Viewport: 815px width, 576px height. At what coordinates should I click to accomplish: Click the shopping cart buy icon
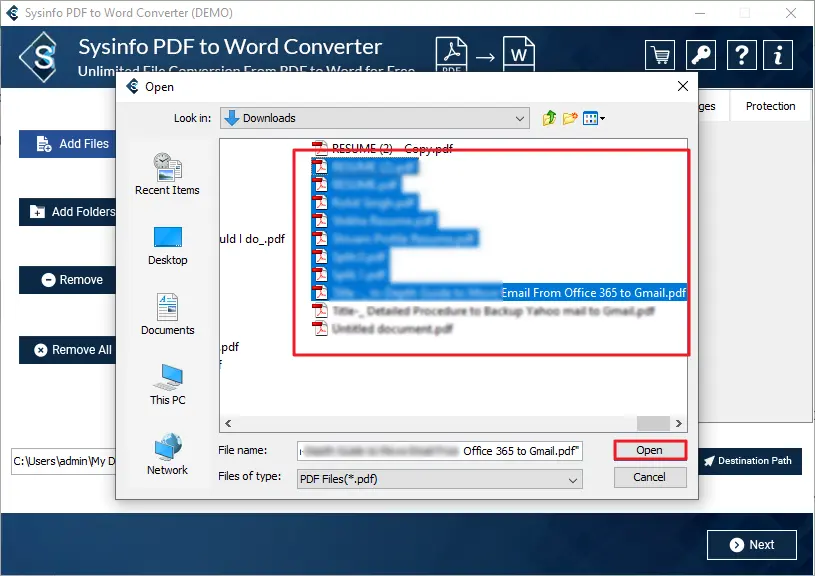660,55
